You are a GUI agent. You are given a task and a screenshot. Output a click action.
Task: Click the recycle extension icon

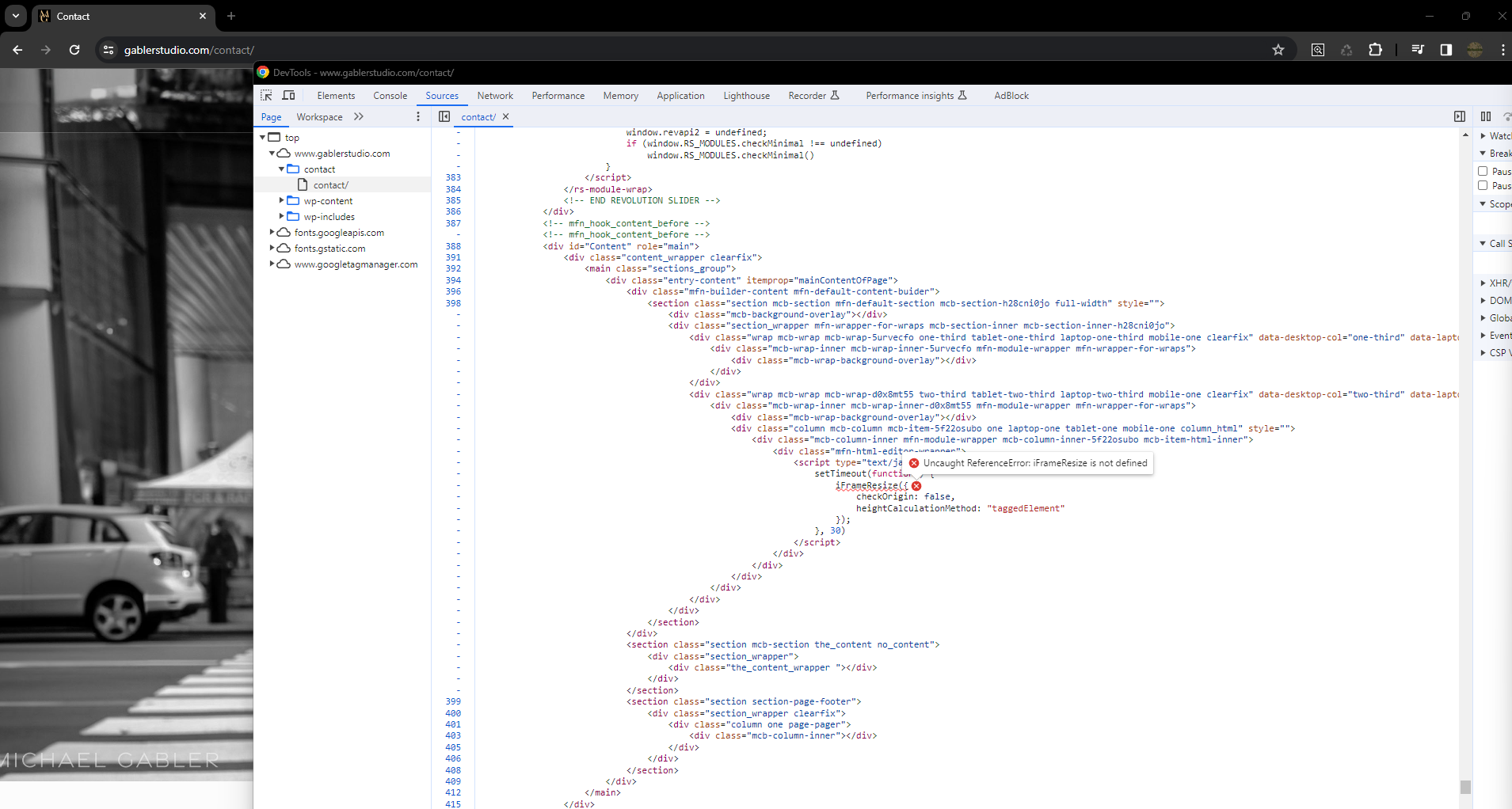click(x=1346, y=50)
